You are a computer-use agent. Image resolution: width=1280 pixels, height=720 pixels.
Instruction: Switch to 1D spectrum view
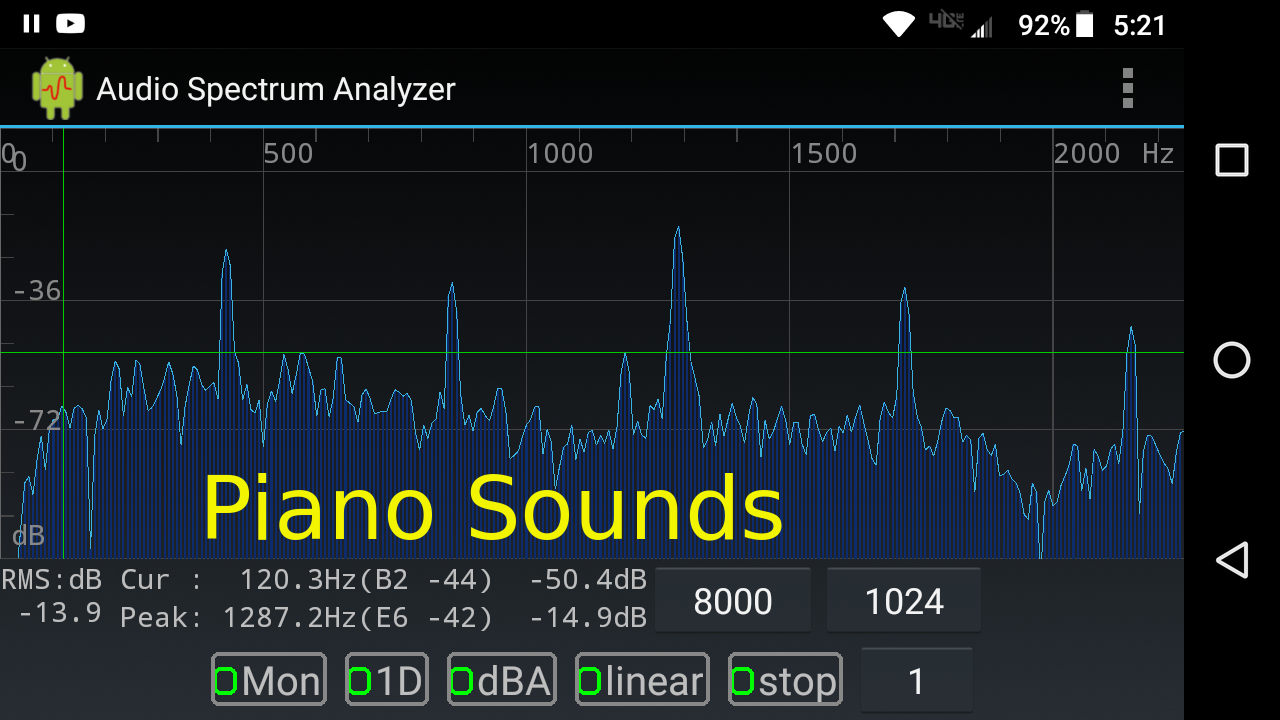387,678
